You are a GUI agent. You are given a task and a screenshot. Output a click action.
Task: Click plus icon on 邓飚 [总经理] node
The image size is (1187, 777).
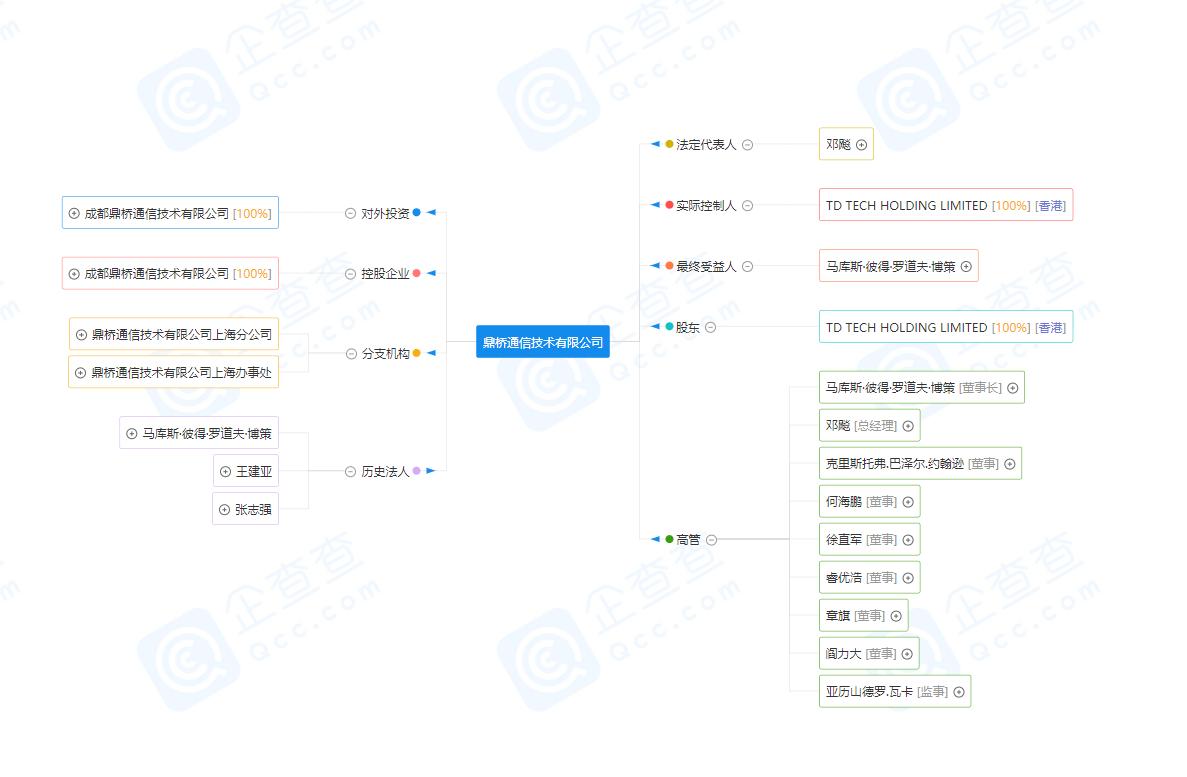pyautogui.click(x=907, y=426)
